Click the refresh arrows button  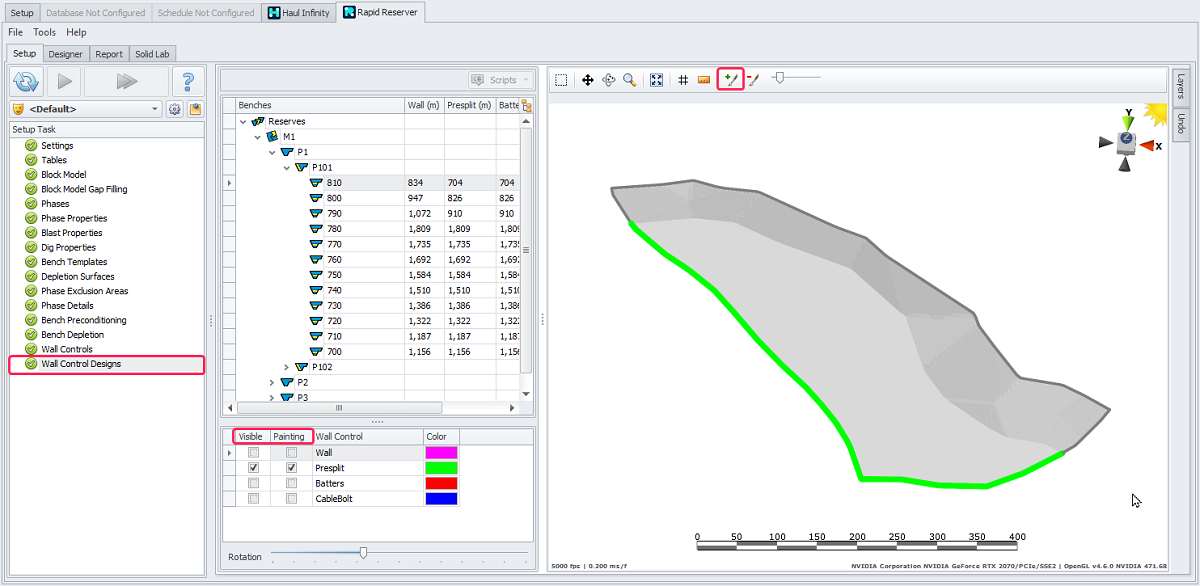[x=25, y=82]
